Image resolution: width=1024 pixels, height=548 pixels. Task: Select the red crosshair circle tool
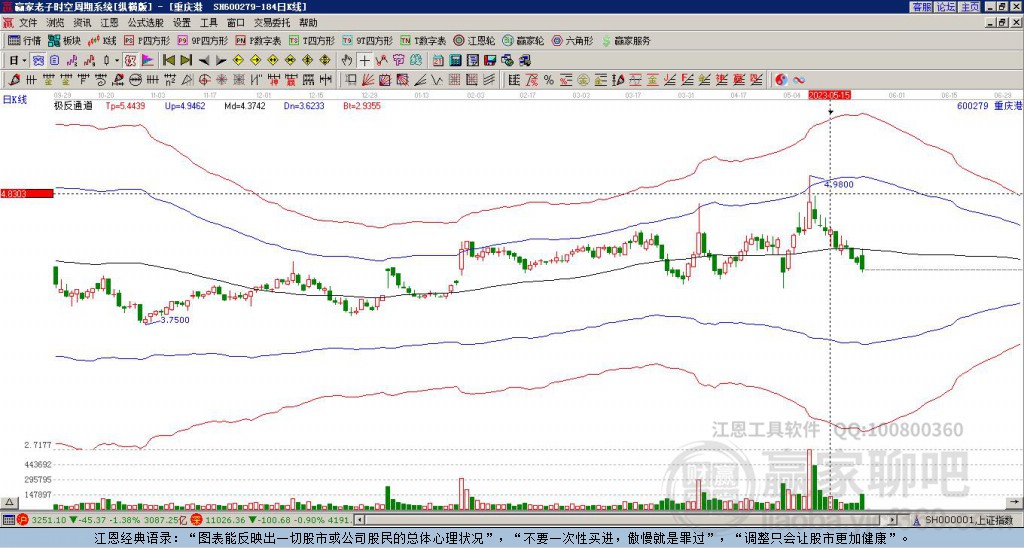point(204,80)
